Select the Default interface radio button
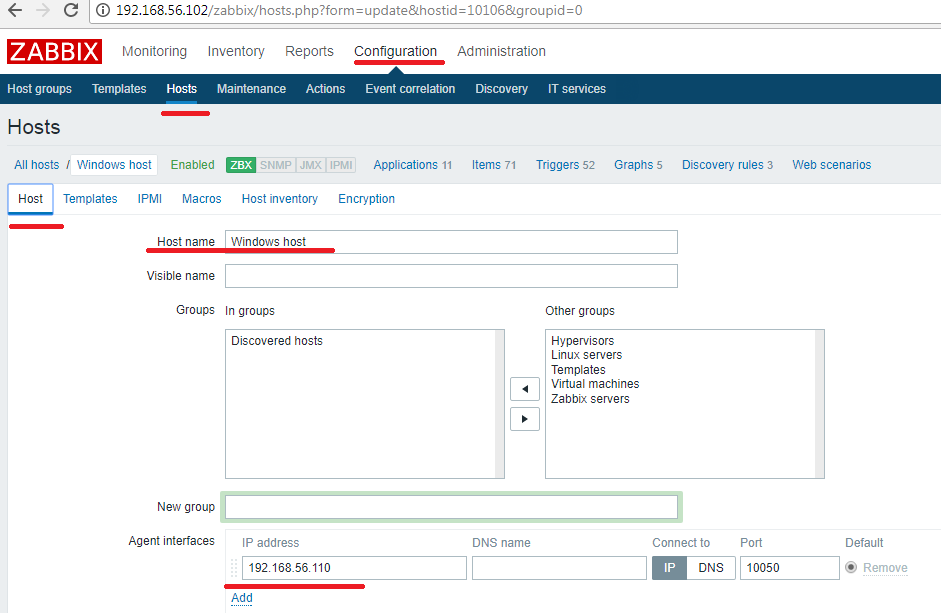 [x=851, y=567]
